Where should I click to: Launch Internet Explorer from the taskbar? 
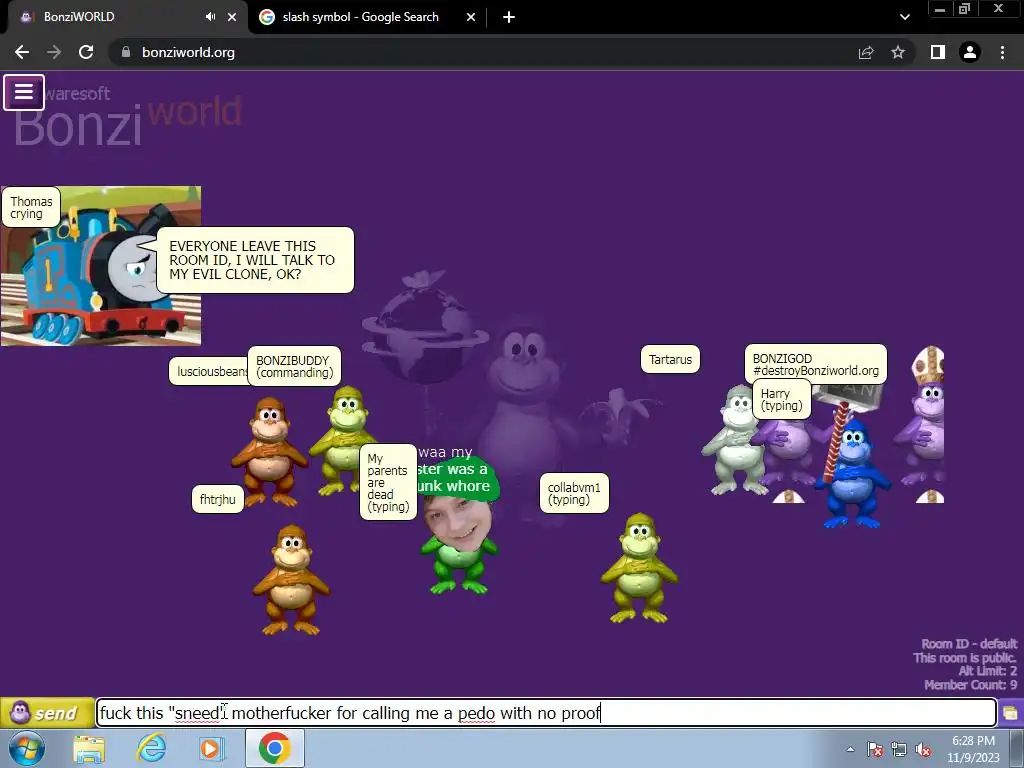click(x=150, y=749)
